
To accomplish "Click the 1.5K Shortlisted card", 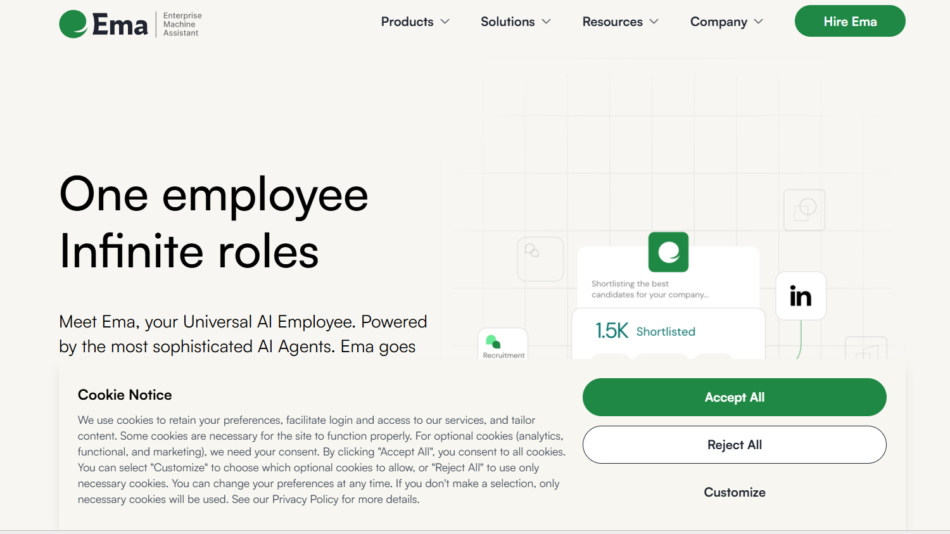I will pyautogui.click(x=667, y=331).
